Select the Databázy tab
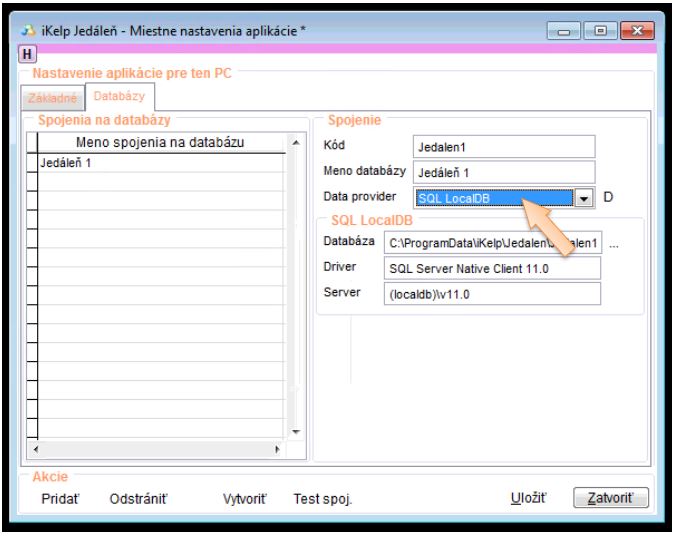The width and height of the screenshot is (673, 537). point(119,97)
